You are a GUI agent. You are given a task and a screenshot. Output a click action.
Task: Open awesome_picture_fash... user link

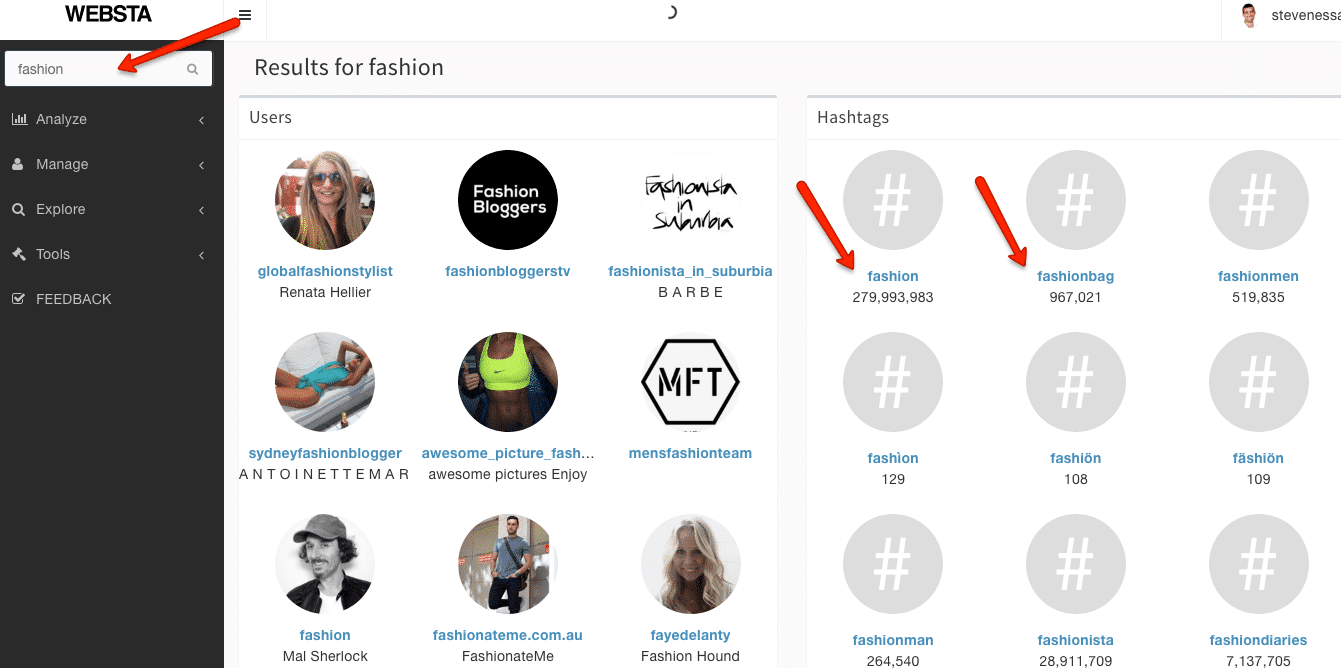pos(508,453)
